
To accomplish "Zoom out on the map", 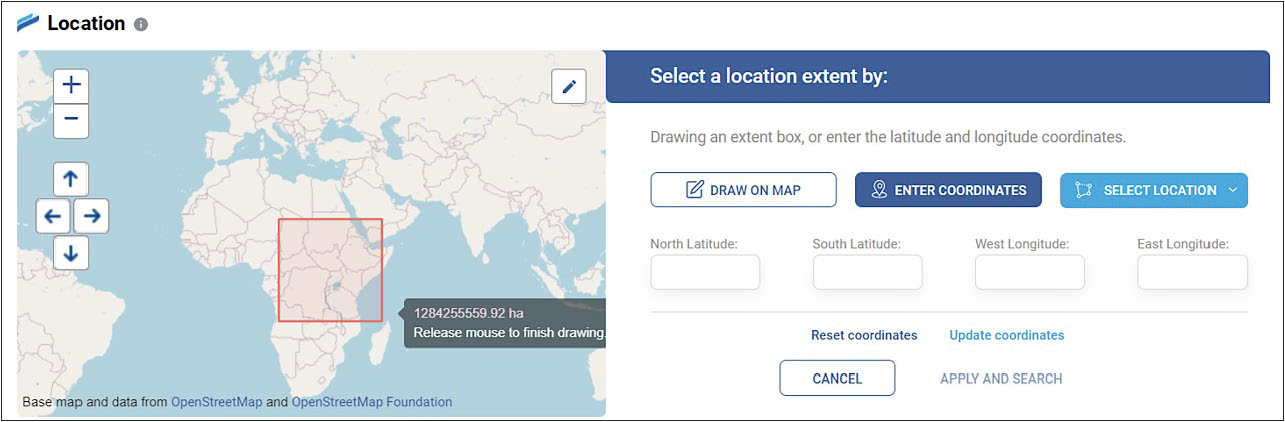I will (70, 121).
